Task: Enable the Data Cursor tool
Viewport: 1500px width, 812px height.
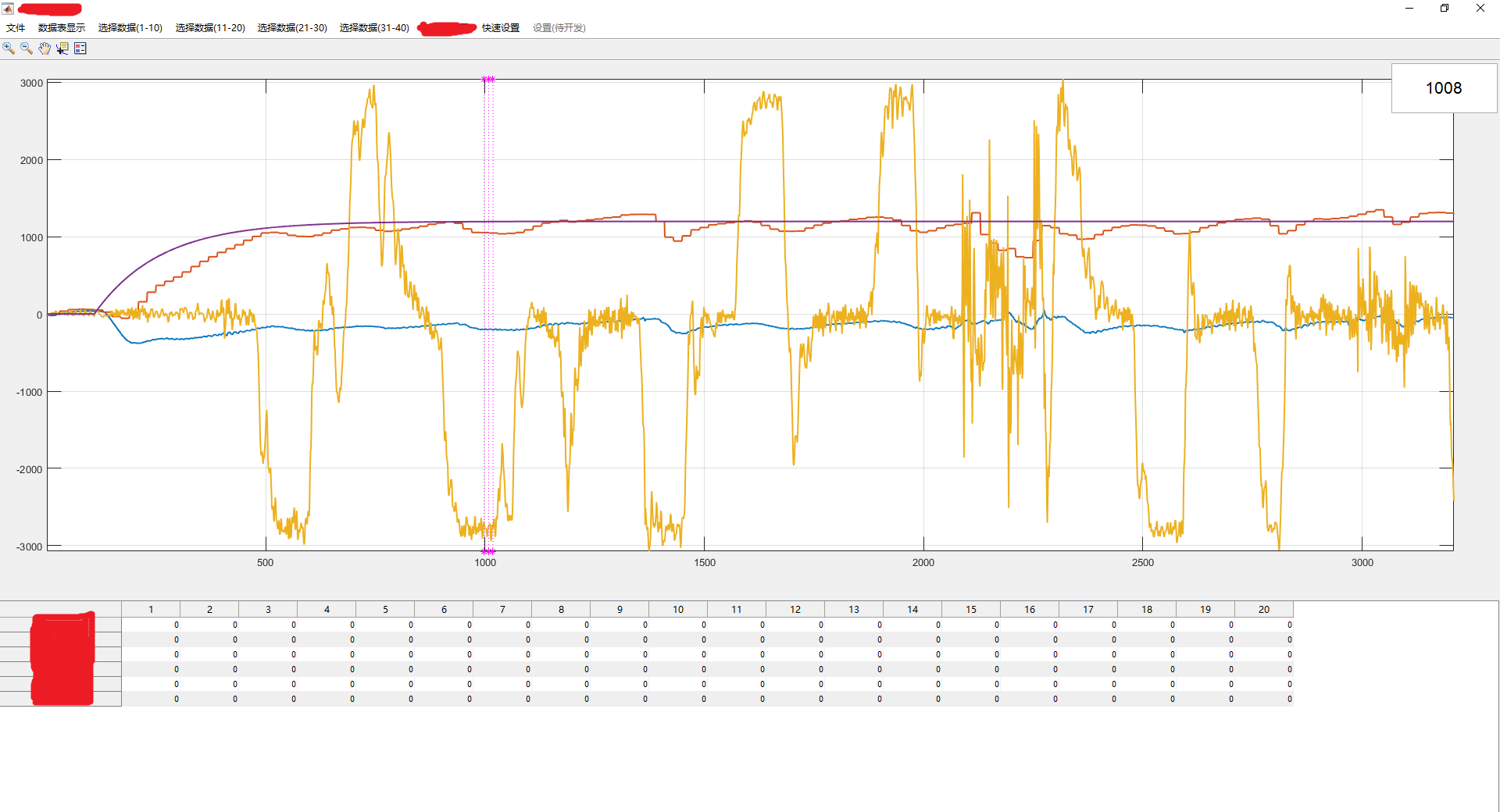Action: click(x=62, y=48)
